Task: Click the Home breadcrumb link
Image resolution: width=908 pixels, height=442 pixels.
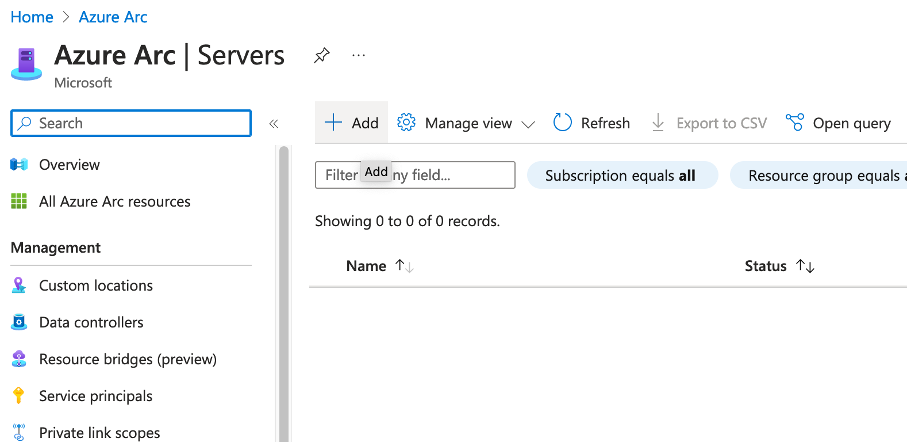Action: [32, 17]
